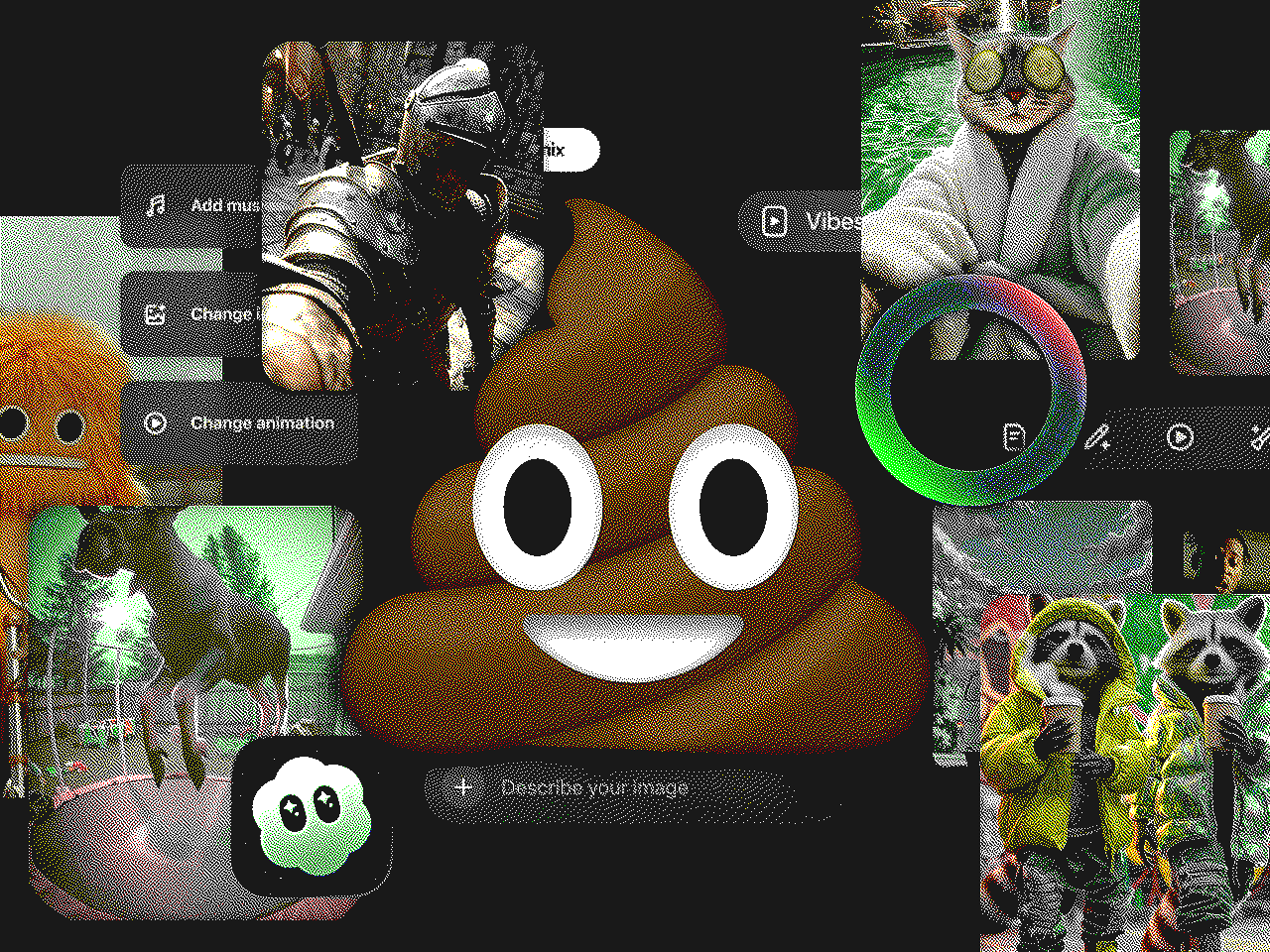Select the pencil sparkle edit icon
Viewport: 1270px width, 952px height.
[1096, 436]
